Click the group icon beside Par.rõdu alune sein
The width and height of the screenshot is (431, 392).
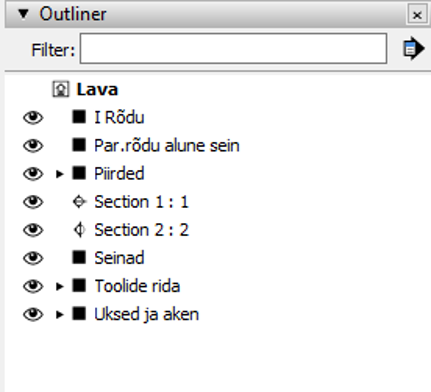click(x=79, y=145)
